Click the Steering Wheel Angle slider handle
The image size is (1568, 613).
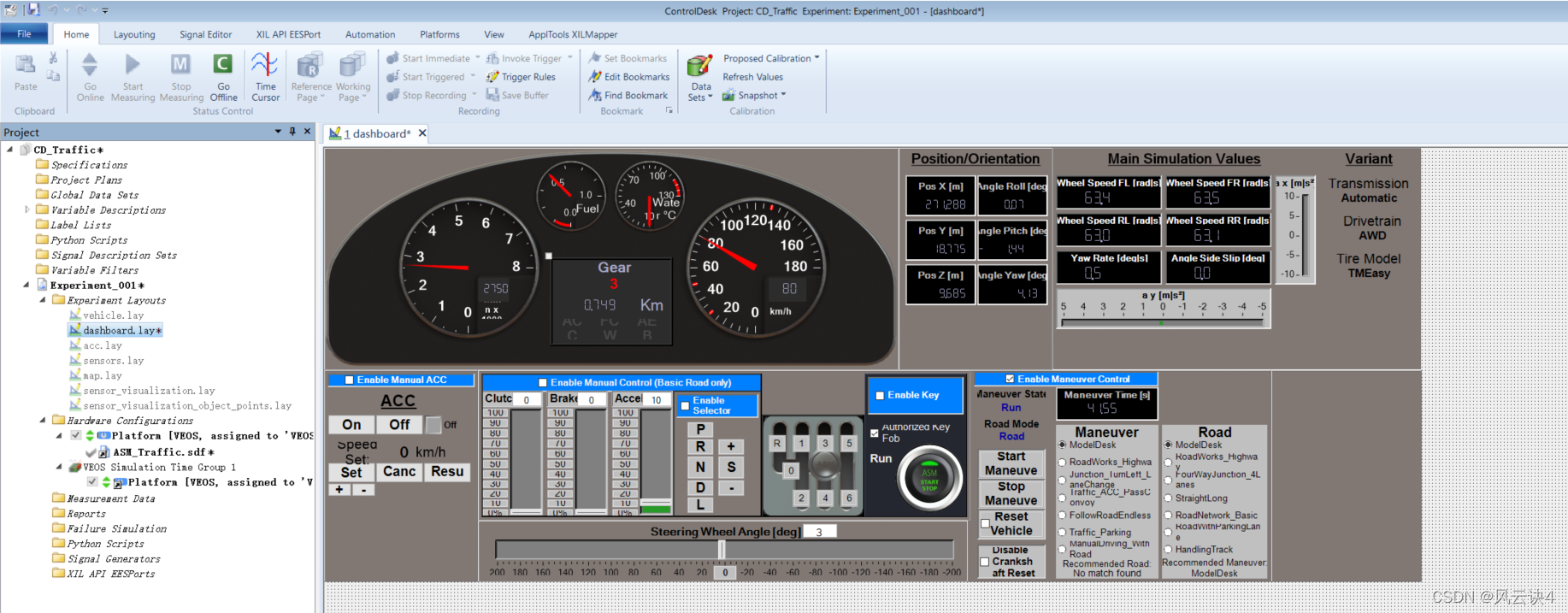click(x=722, y=549)
